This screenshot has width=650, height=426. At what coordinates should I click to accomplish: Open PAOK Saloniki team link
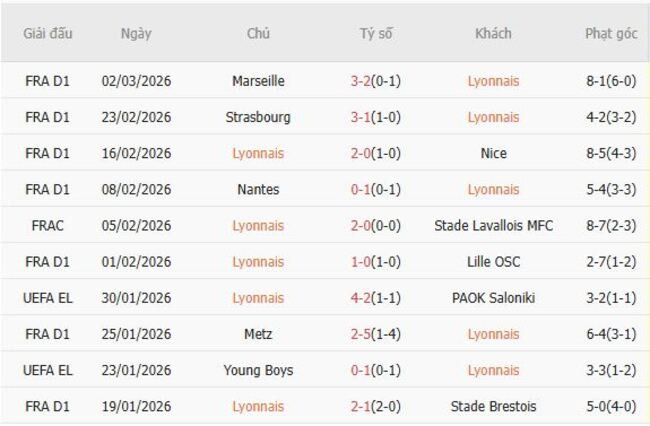(x=493, y=298)
